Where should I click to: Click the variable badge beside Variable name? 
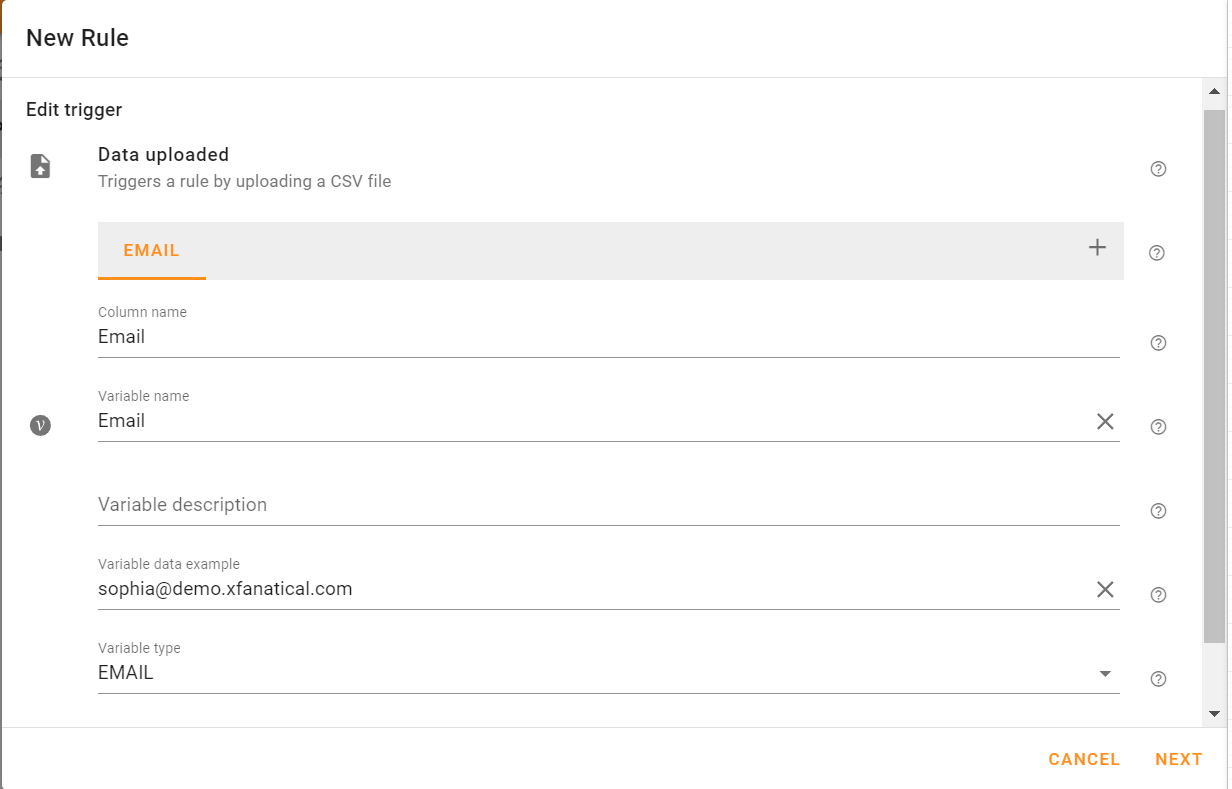coord(40,424)
